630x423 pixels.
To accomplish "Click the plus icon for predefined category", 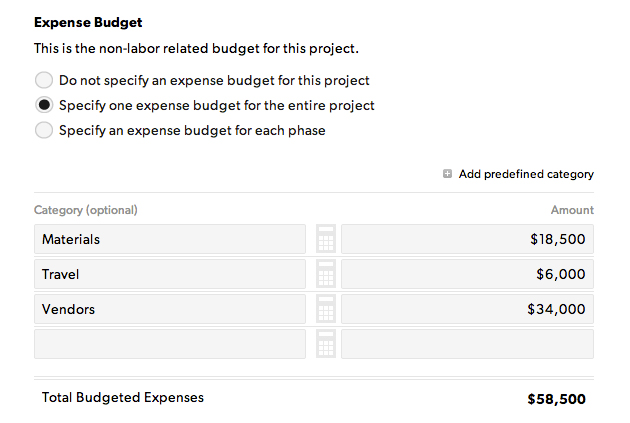I will [x=447, y=174].
